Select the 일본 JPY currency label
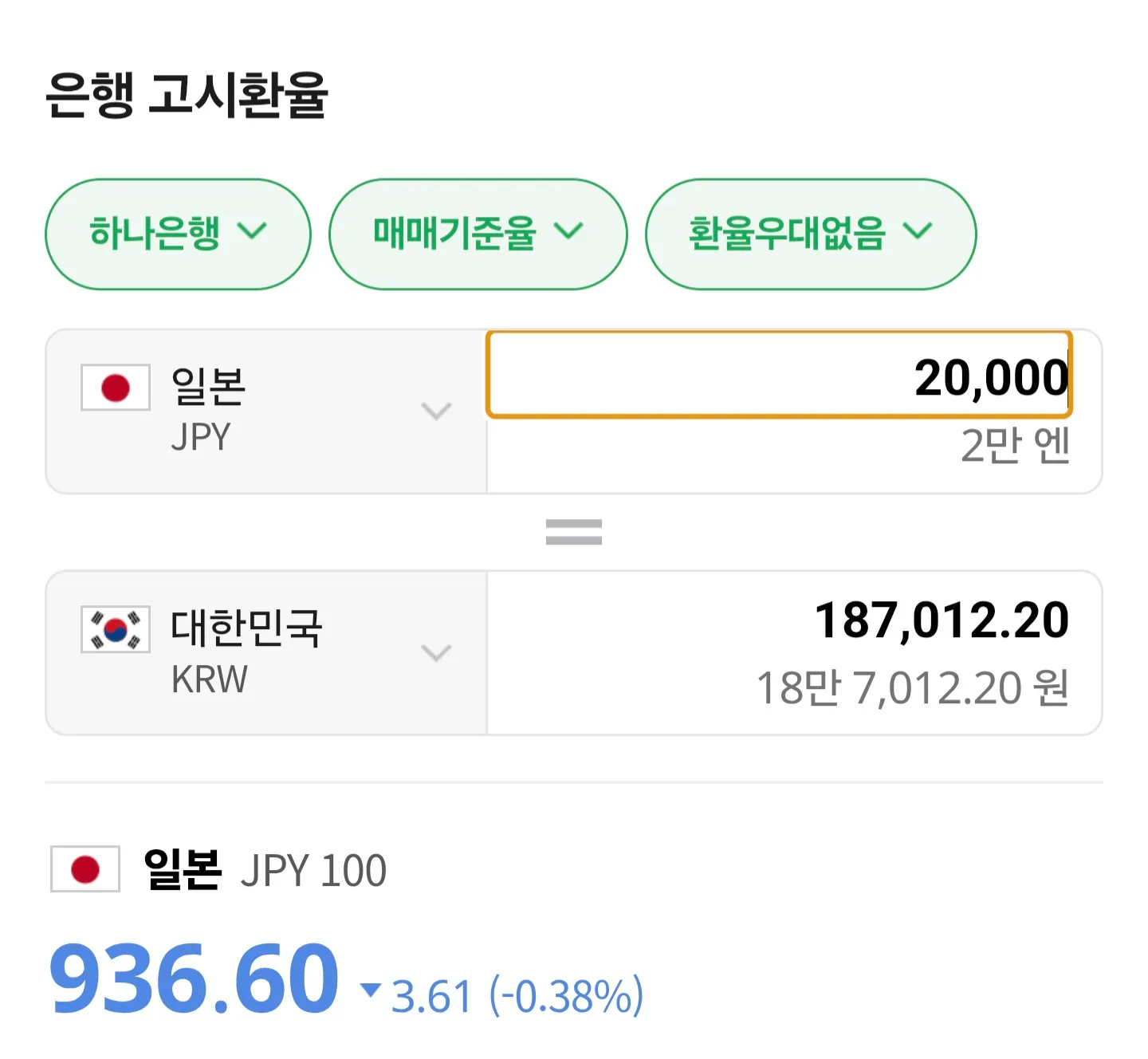This screenshot has width=1148, height=1059. [209, 410]
